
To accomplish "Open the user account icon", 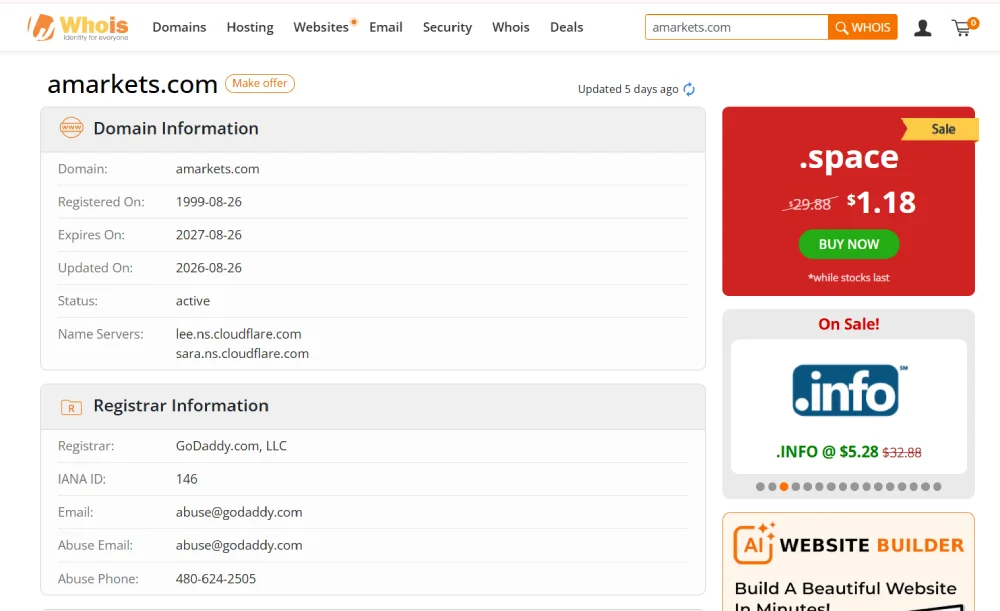I will pyautogui.click(x=922, y=27).
